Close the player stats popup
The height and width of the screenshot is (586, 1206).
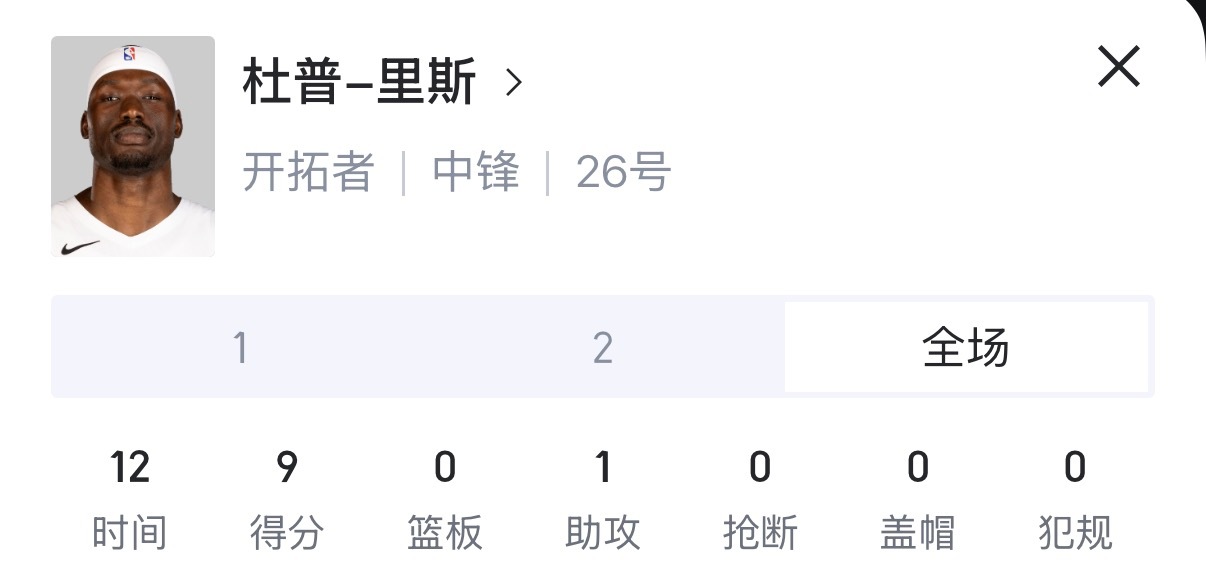pyautogui.click(x=1118, y=67)
